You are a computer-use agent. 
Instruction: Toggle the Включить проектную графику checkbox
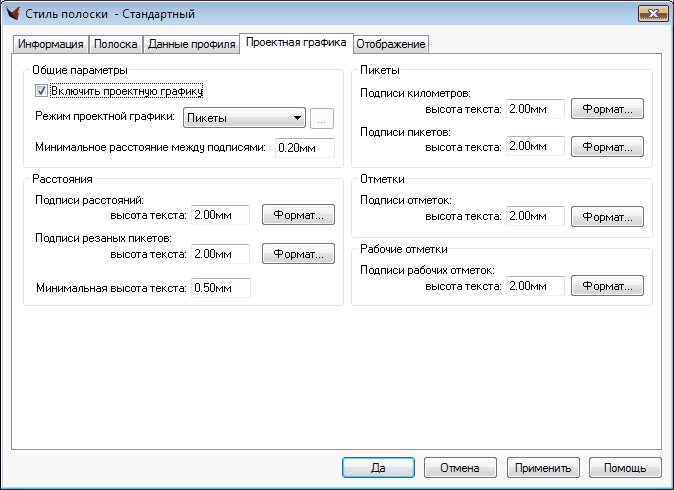click(x=41, y=92)
